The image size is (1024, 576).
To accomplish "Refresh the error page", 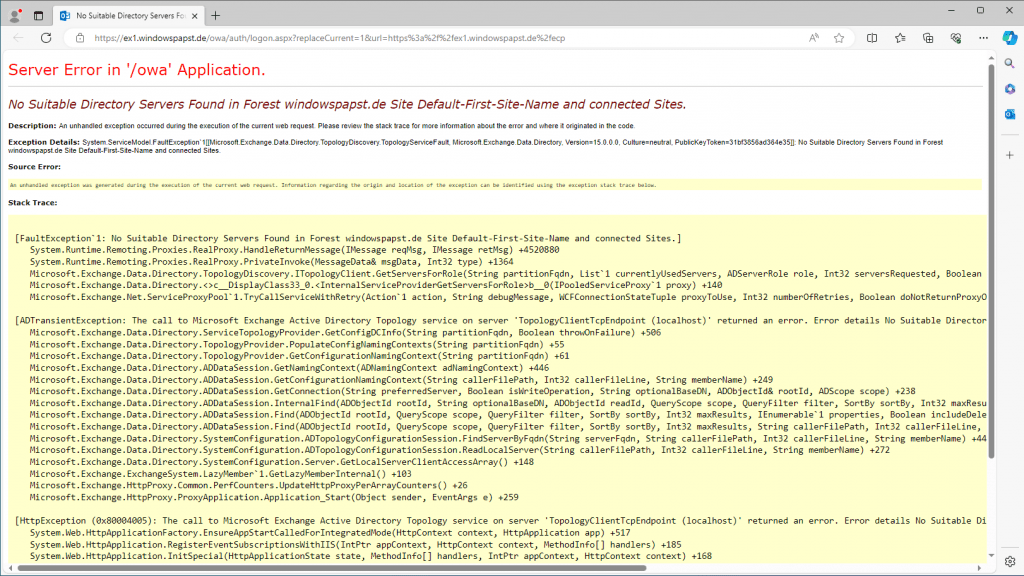I will coord(46,37).
